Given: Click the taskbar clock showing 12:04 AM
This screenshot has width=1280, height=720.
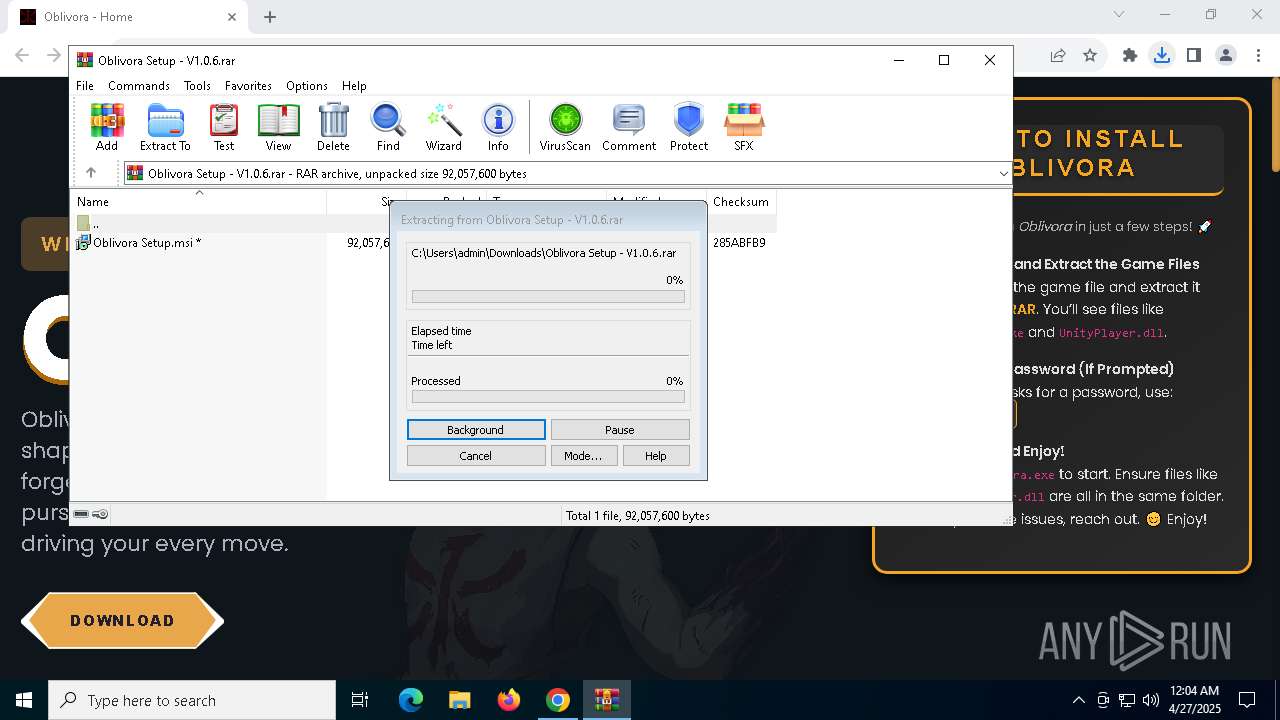Looking at the screenshot, I should click(1193, 700).
